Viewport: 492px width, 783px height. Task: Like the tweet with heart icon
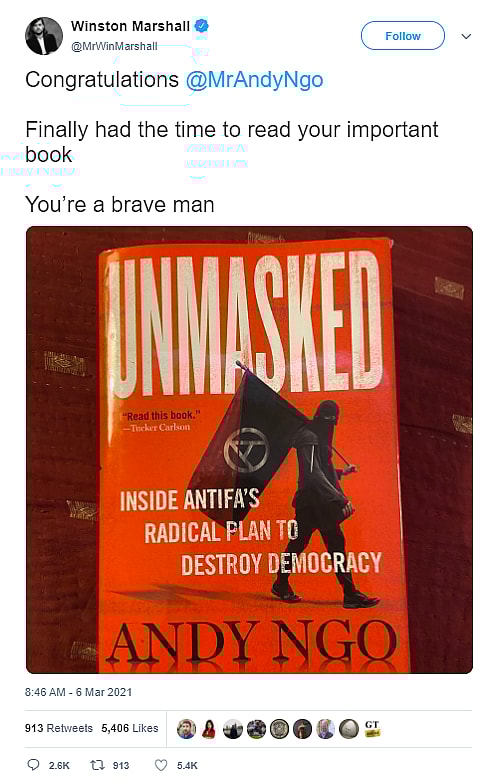(161, 765)
